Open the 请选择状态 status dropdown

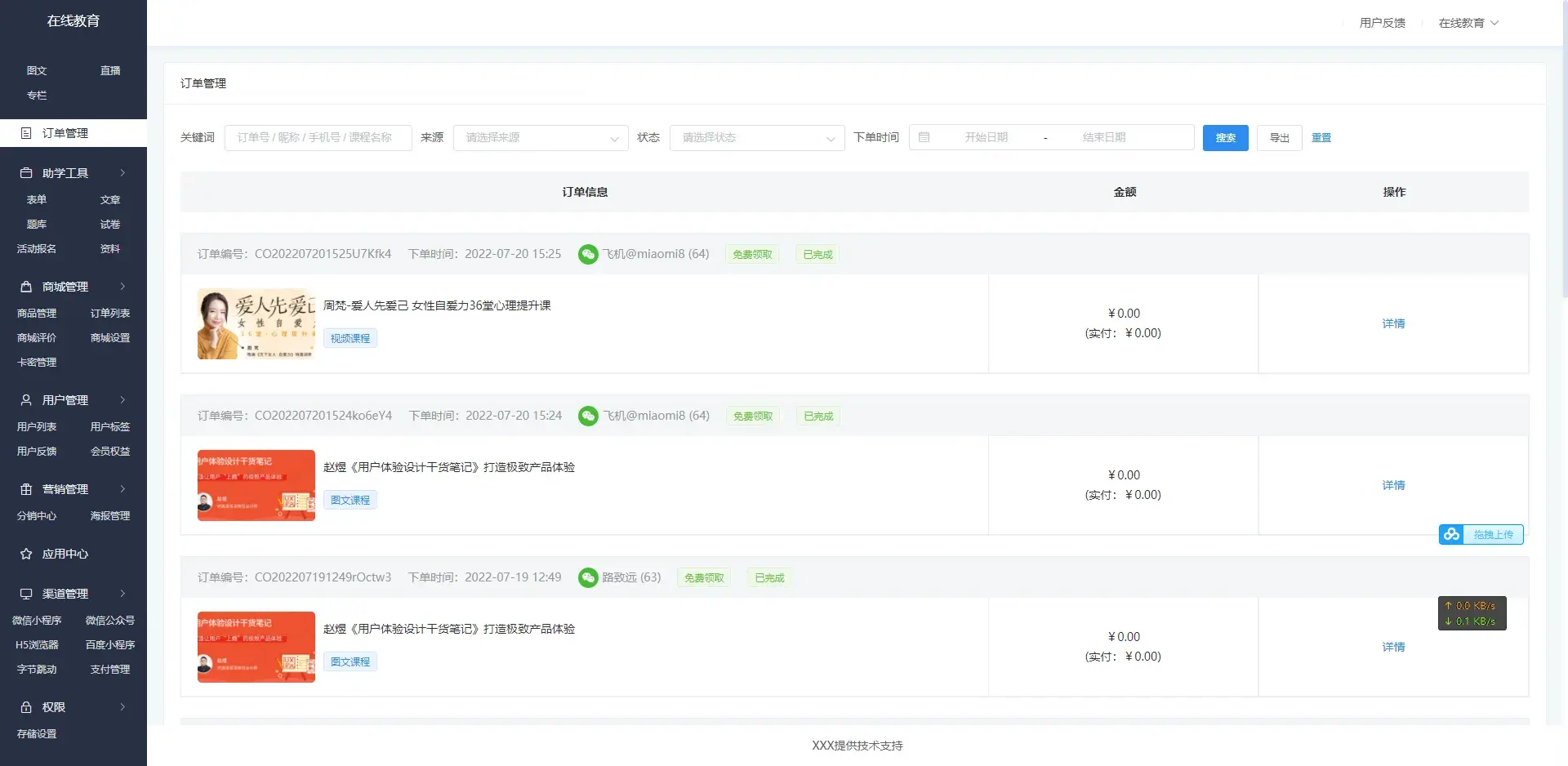click(x=757, y=137)
